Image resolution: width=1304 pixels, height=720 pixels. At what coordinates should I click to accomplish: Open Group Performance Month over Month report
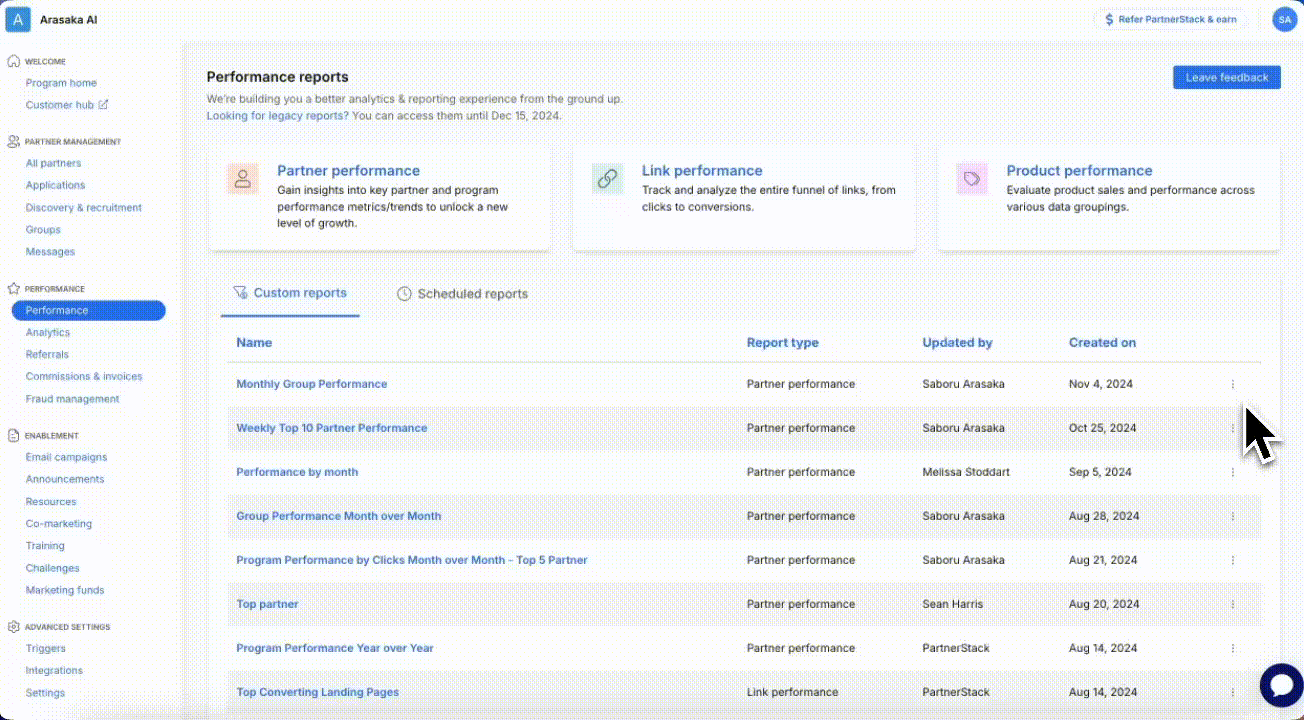(338, 516)
